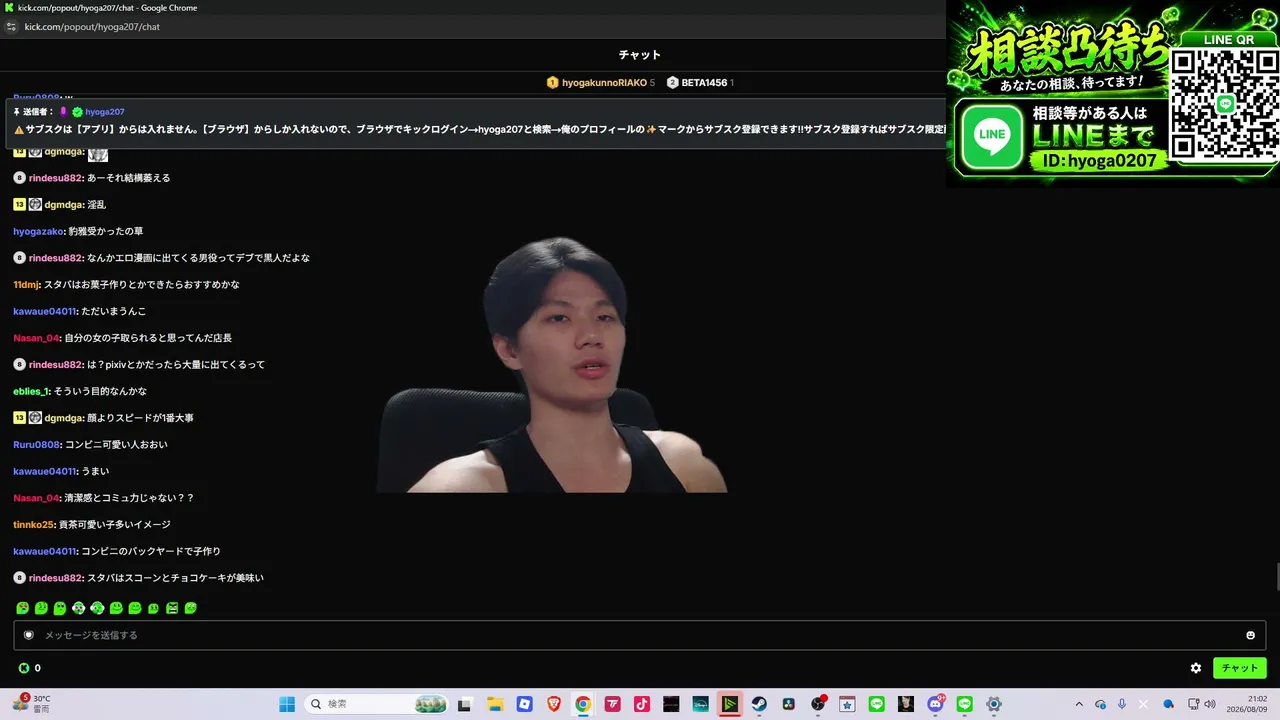Click the LINE QR code image
This screenshot has width=1280, height=720.
(1225, 104)
